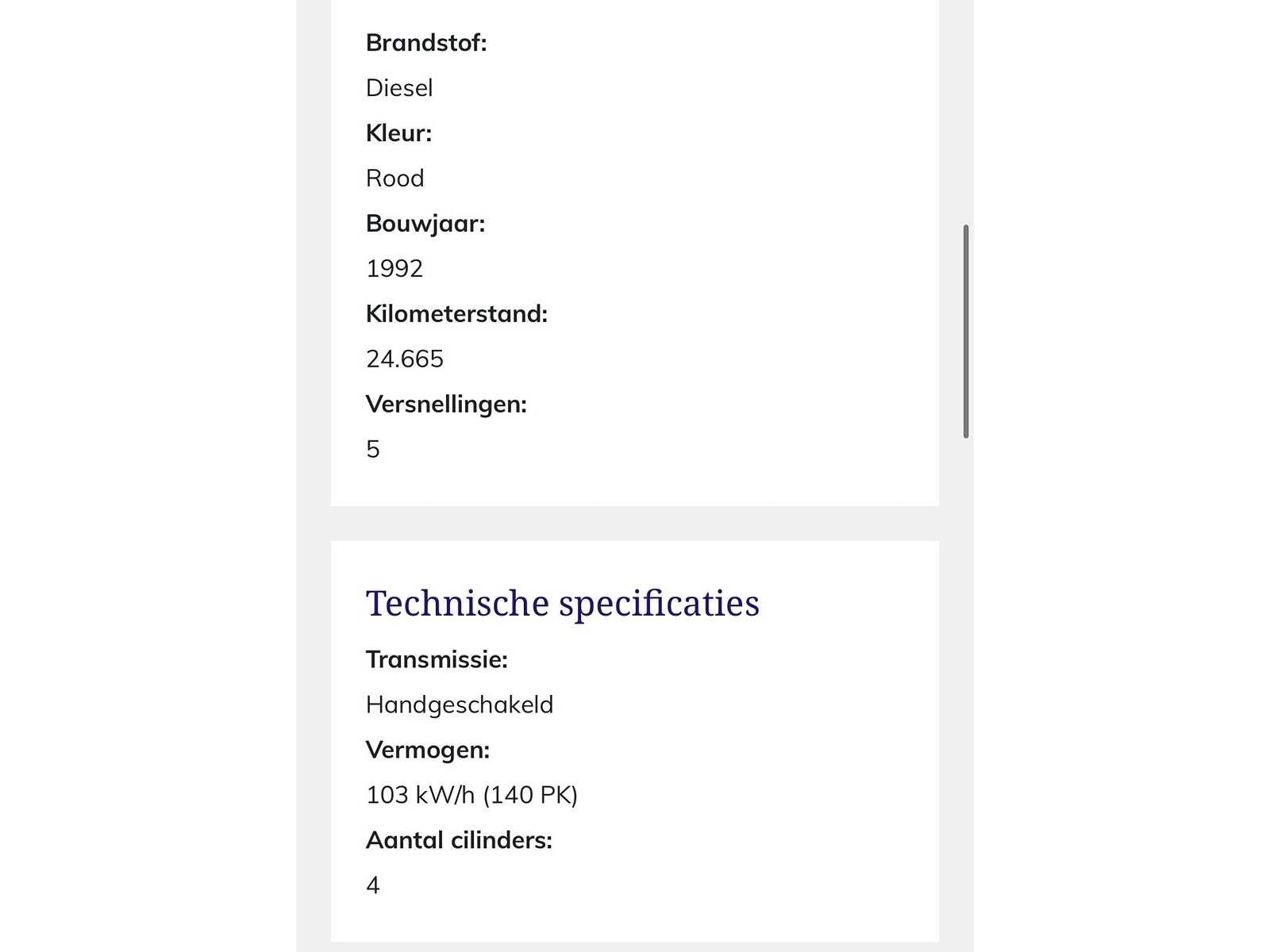
Task: Select the Diesel fuel value
Action: [x=399, y=88]
